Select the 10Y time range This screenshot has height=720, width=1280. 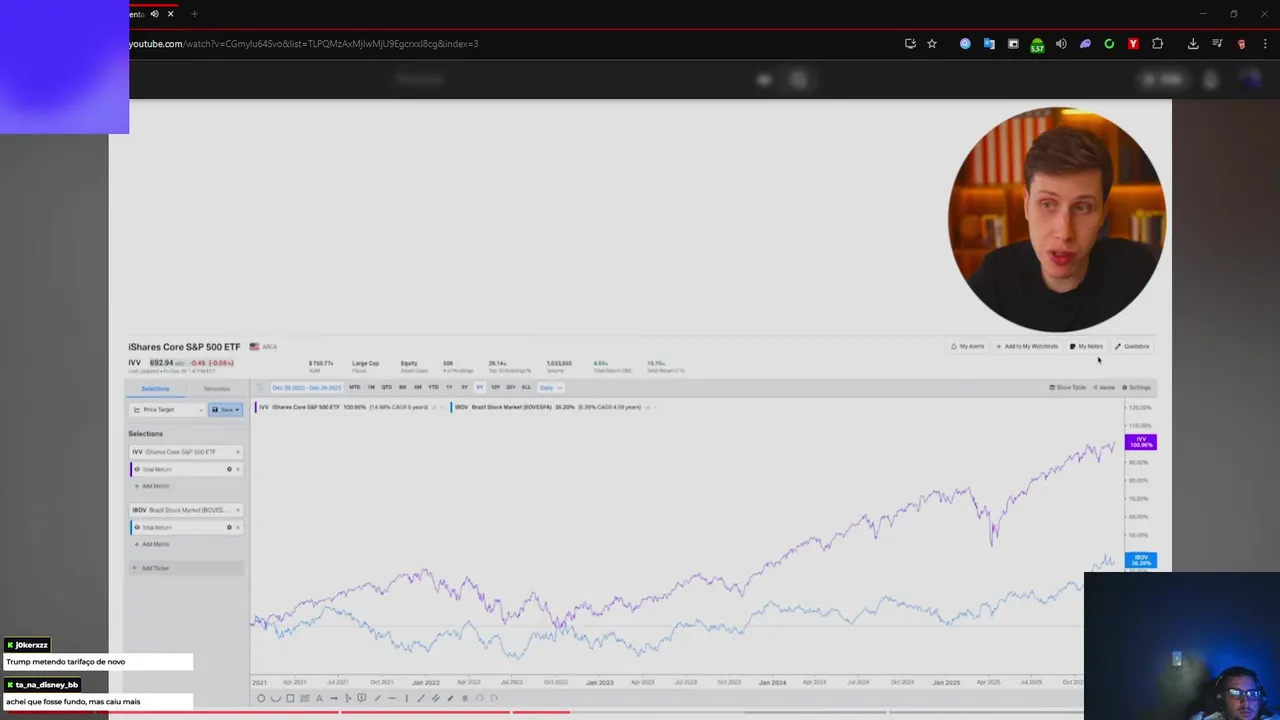coord(495,387)
